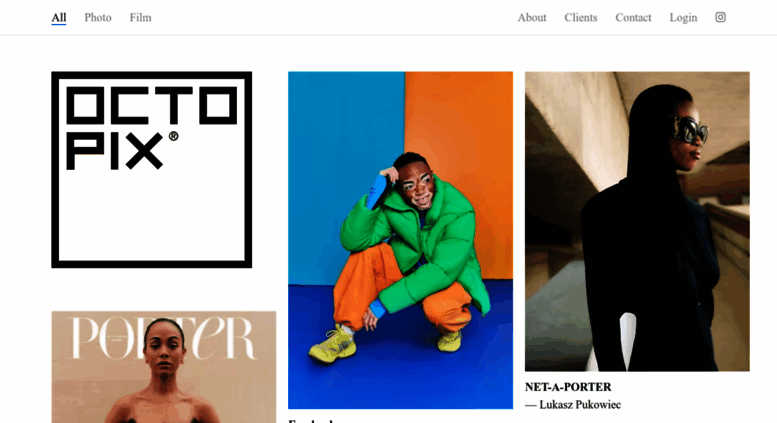Click the OCTO lettering in the logo

(152, 106)
